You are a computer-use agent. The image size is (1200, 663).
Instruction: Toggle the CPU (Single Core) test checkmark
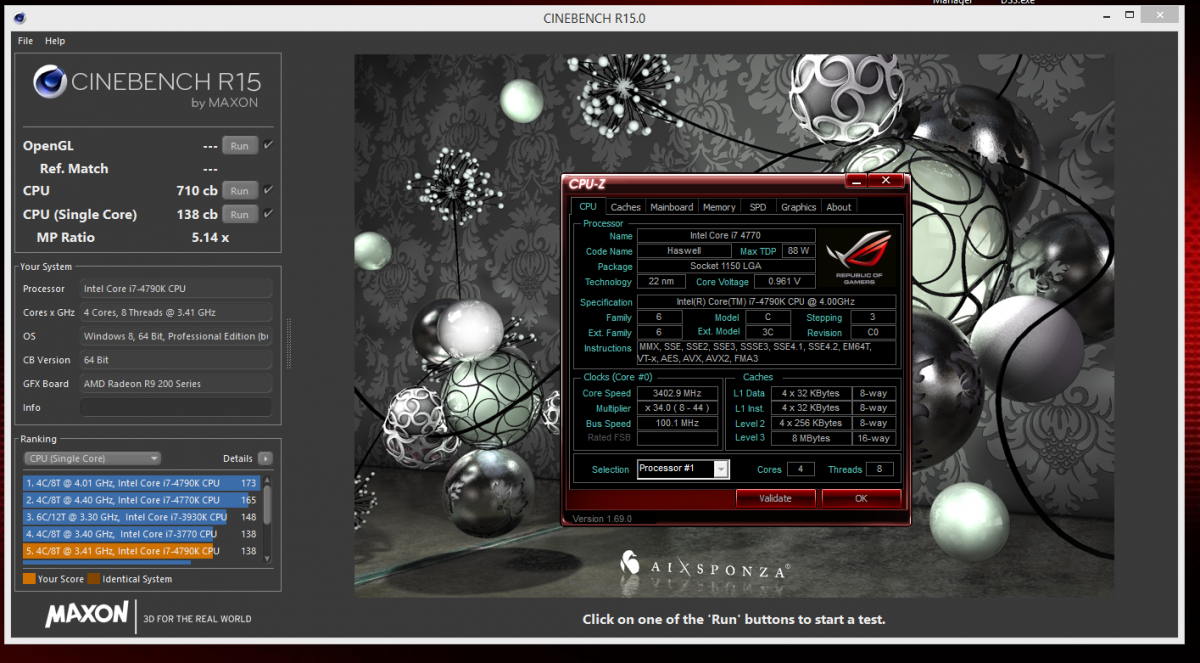click(x=268, y=214)
